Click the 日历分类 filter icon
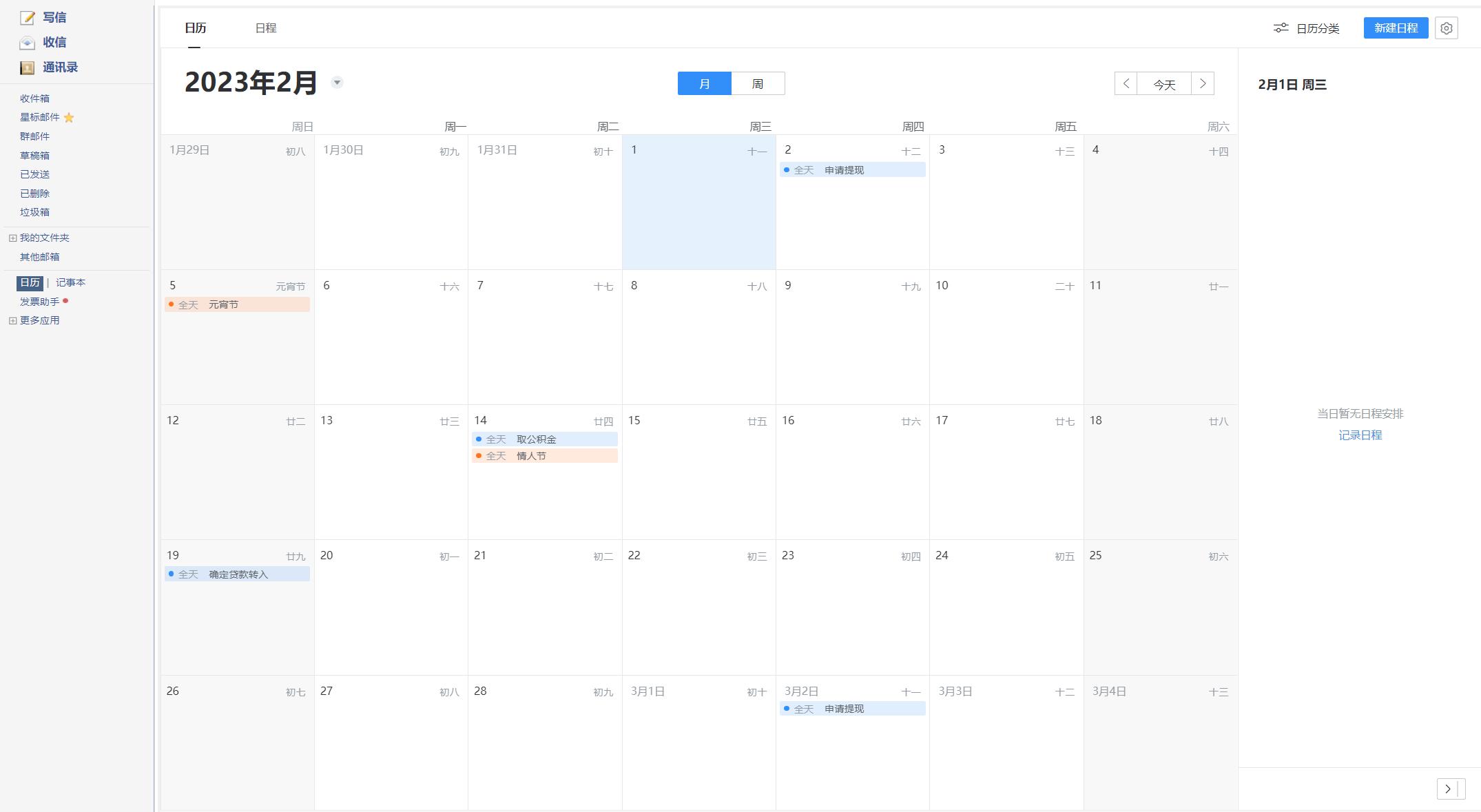1481x812 pixels. tap(1281, 28)
